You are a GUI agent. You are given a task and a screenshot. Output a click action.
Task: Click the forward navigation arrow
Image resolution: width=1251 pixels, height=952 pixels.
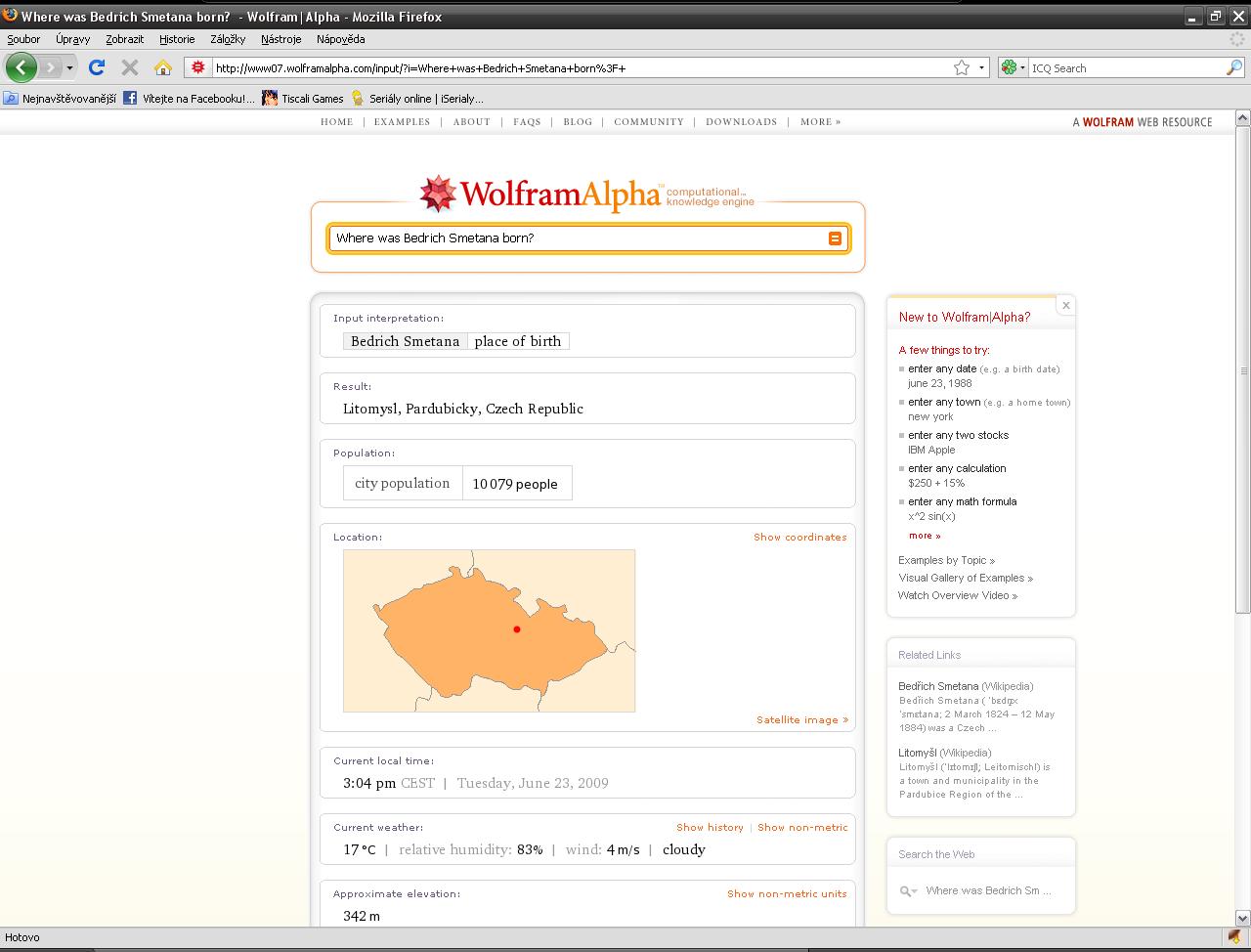click(50, 67)
